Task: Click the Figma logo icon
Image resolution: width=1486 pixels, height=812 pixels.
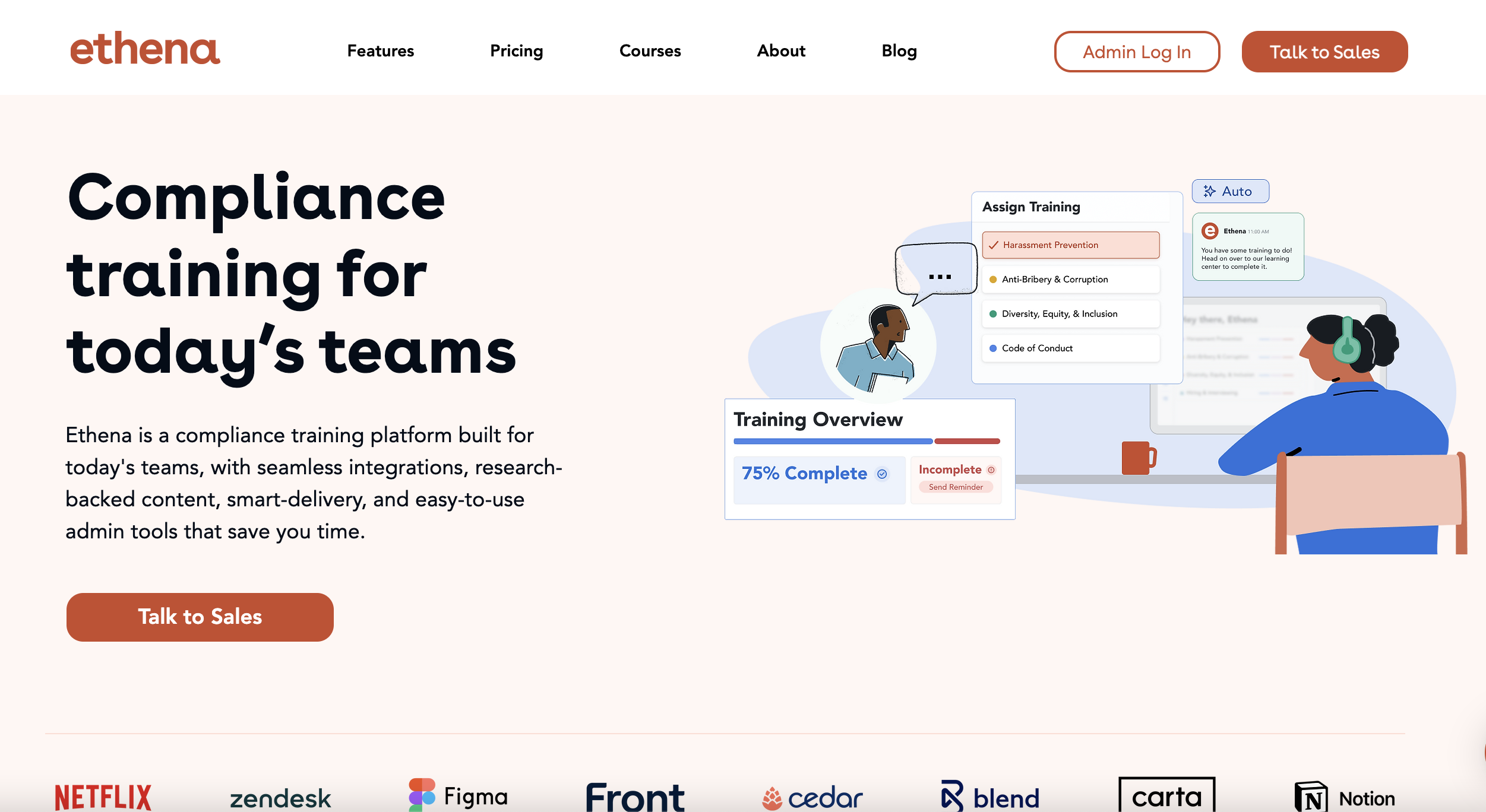Action: (x=422, y=795)
